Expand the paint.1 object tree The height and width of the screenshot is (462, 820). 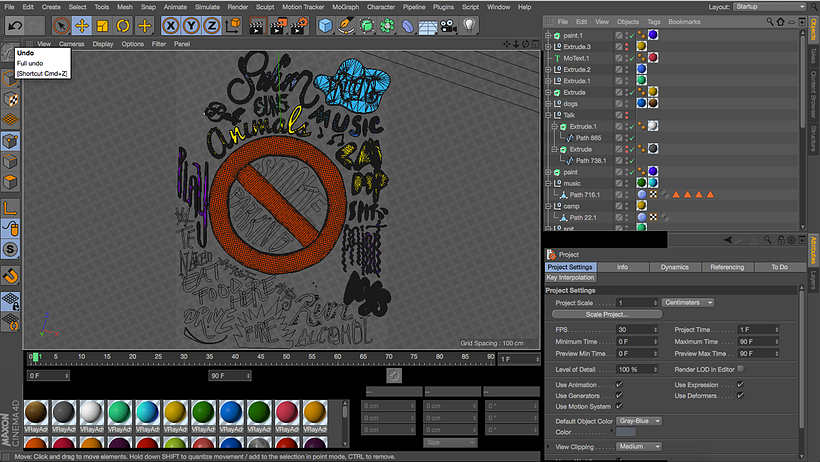tap(548, 36)
